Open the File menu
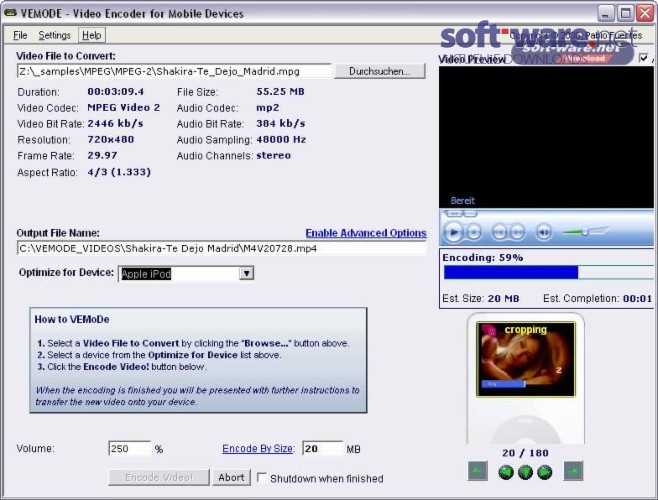Image resolution: width=658 pixels, height=500 pixels. click(20, 35)
